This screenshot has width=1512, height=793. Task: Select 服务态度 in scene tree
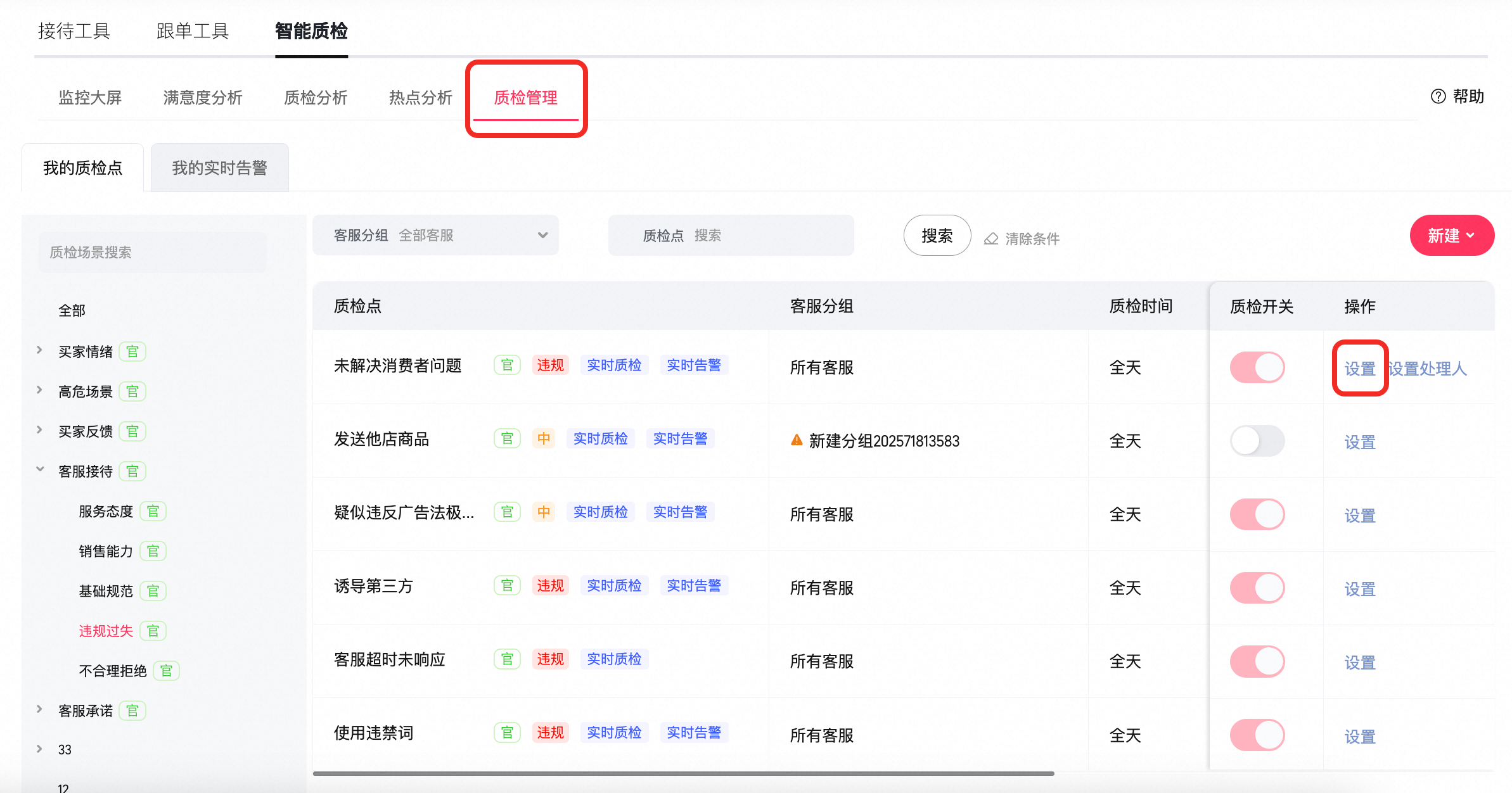[x=106, y=511]
